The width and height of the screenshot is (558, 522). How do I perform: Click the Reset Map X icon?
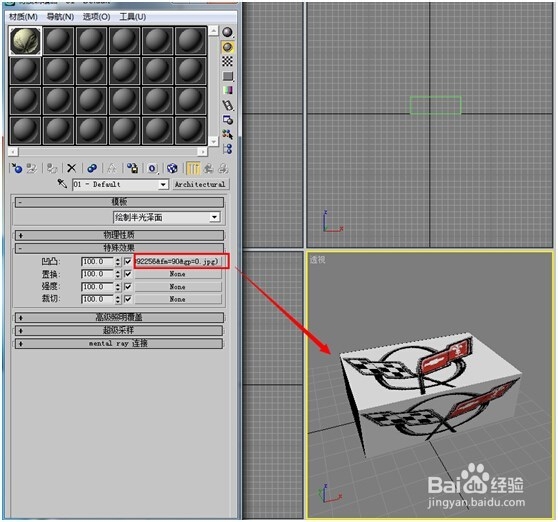click(72, 168)
